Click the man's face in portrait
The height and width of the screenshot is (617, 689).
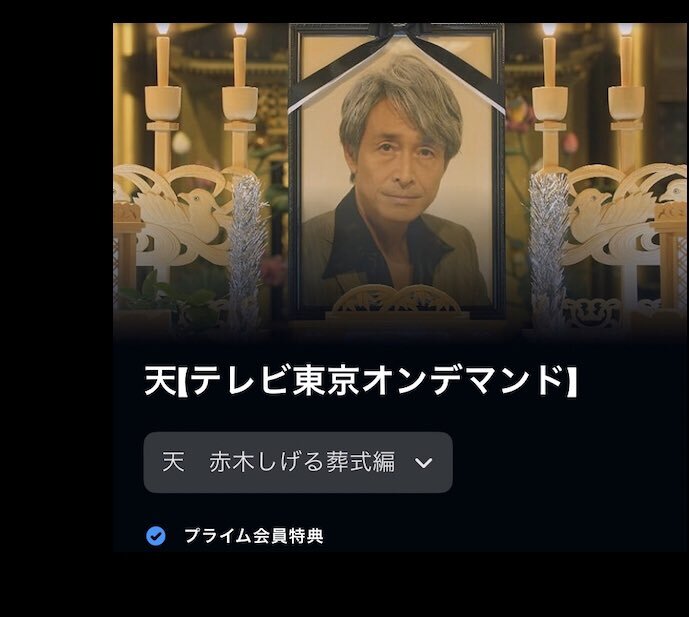[x=402, y=165]
